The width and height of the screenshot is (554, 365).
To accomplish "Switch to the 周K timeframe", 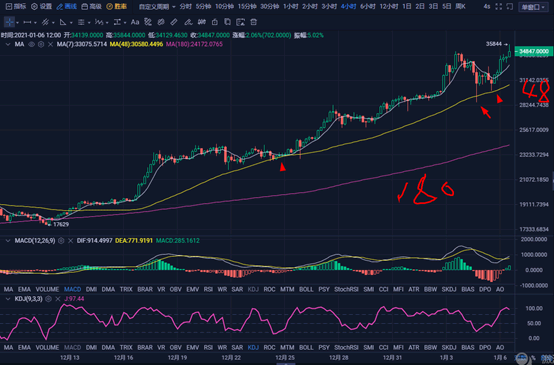I will [460, 6].
